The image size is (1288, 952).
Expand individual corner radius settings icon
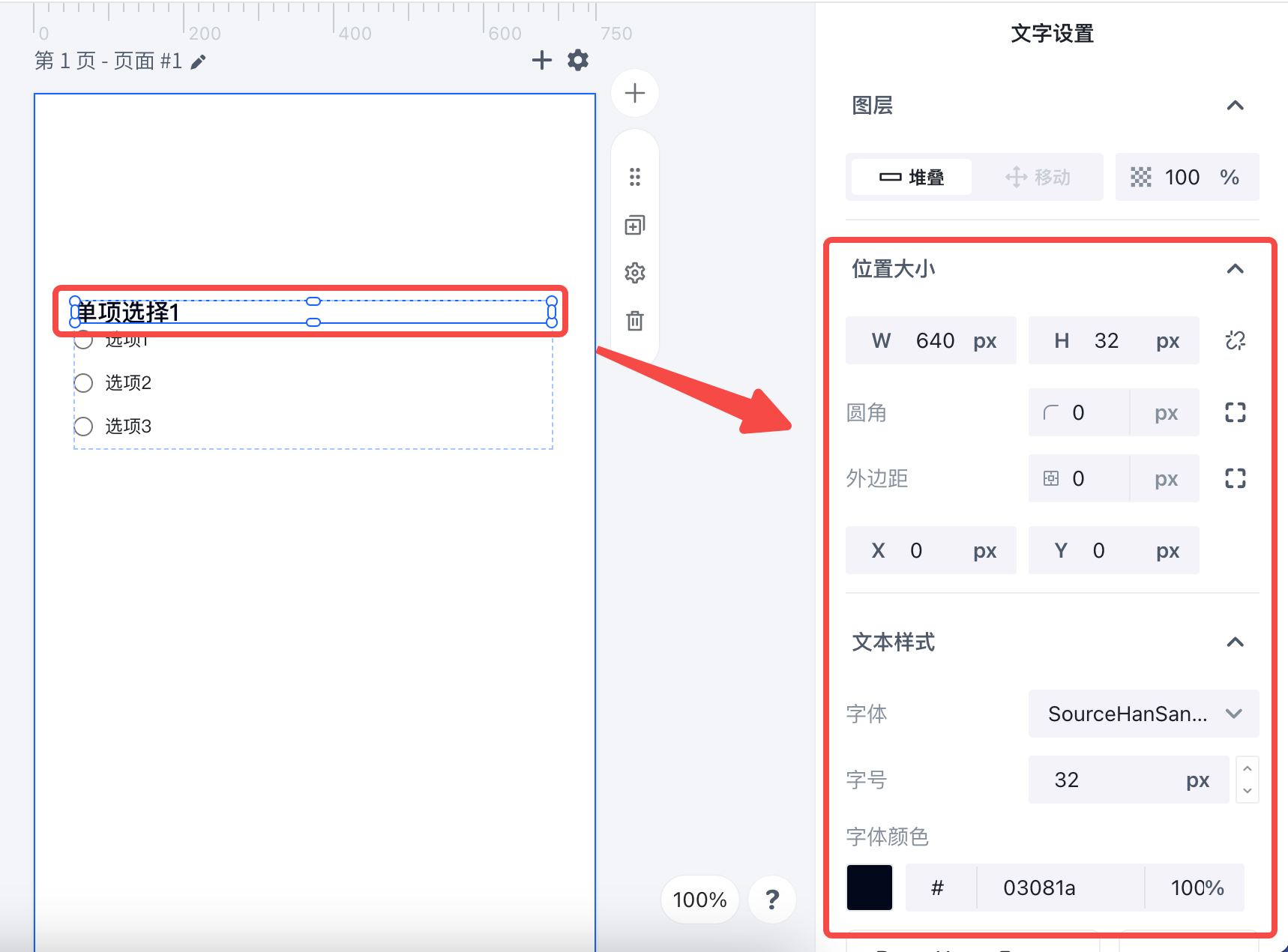(x=1236, y=412)
